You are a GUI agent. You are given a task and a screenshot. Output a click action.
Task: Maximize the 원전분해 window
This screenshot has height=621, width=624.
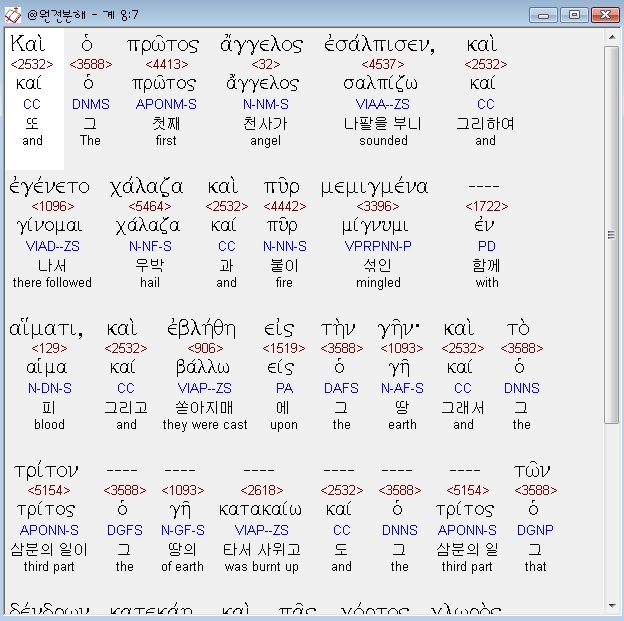574,15
